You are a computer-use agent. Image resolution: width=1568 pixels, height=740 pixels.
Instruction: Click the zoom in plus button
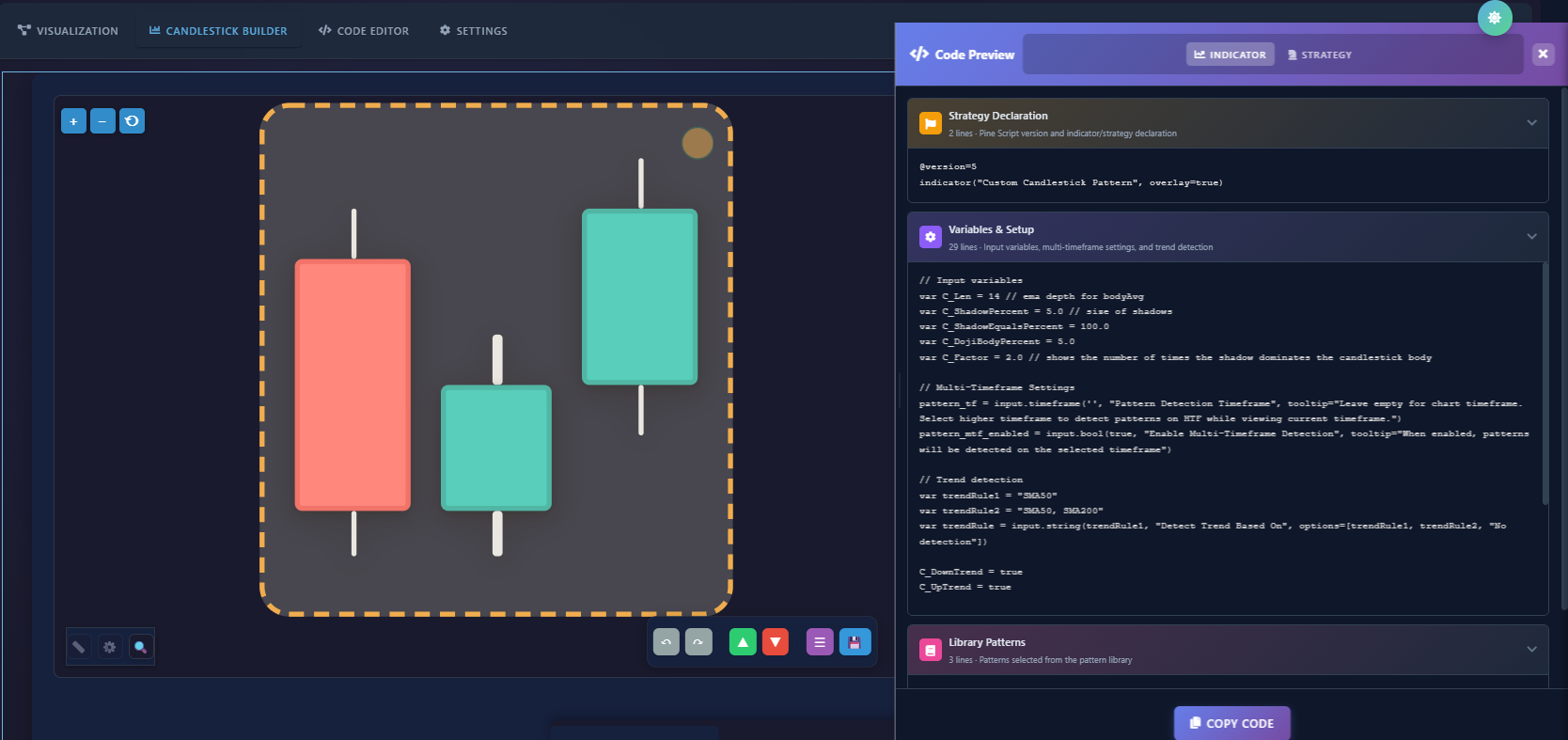tap(73, 121)
